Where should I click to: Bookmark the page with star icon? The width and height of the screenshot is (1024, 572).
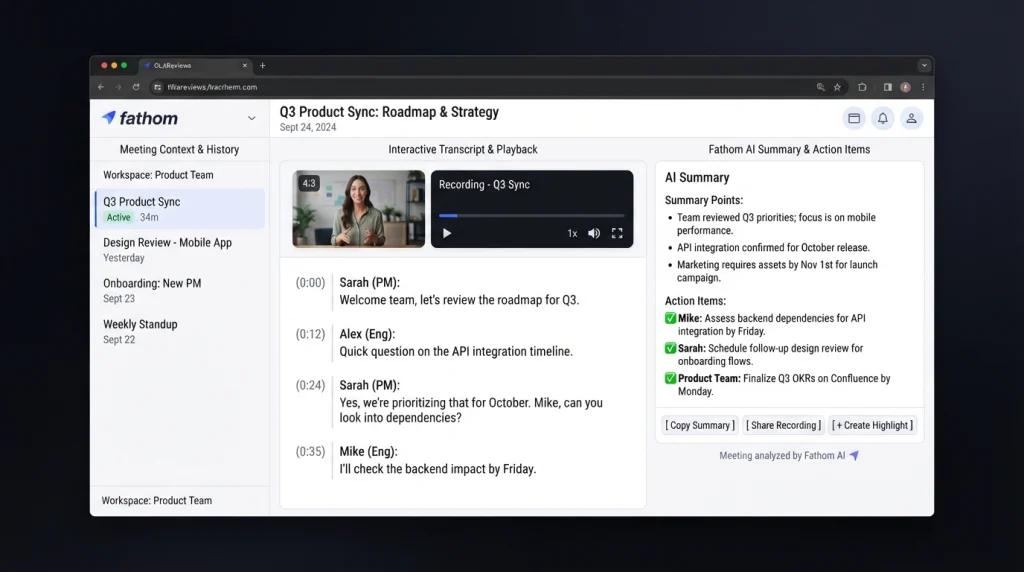click(837, 87)
